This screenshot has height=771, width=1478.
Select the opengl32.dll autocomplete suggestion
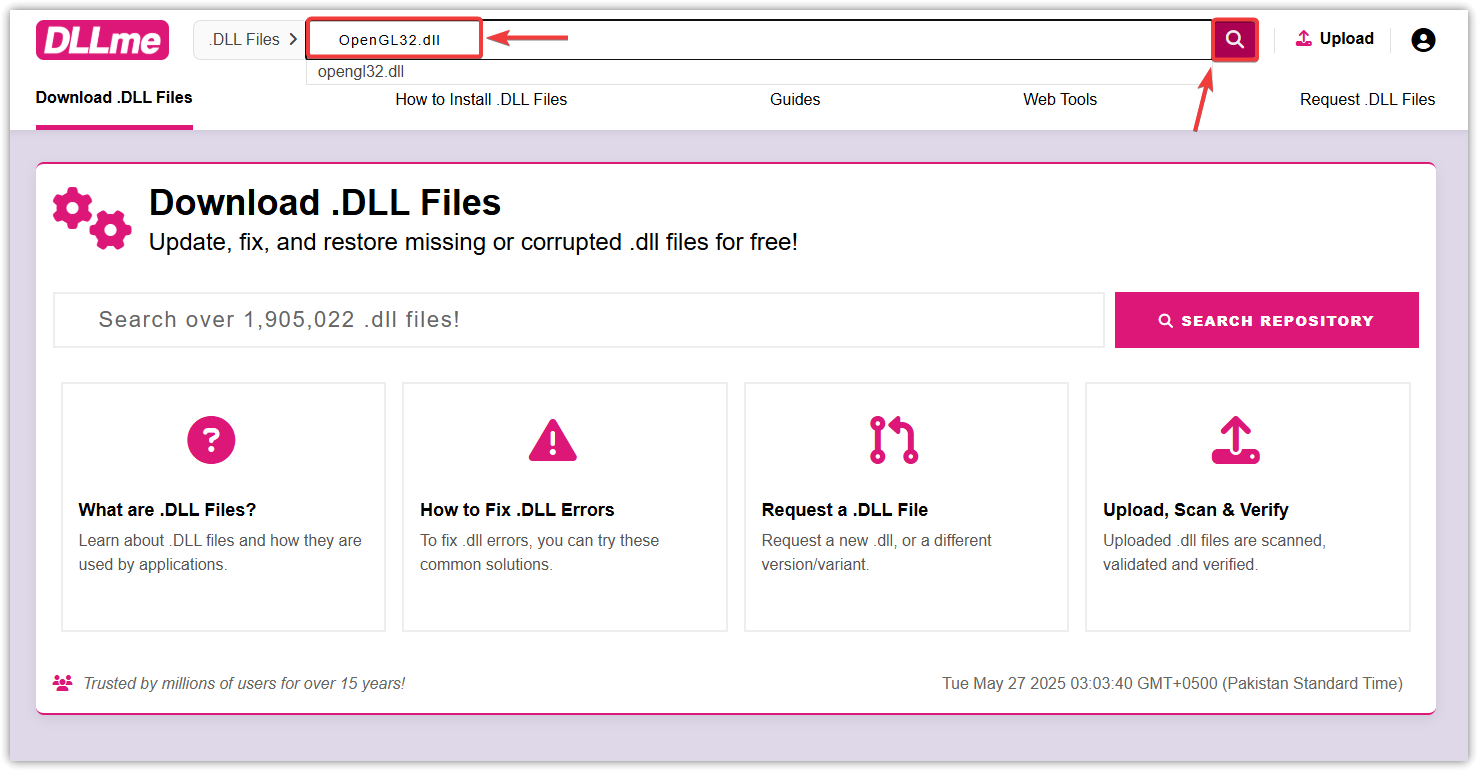click(x=361, y=72)
